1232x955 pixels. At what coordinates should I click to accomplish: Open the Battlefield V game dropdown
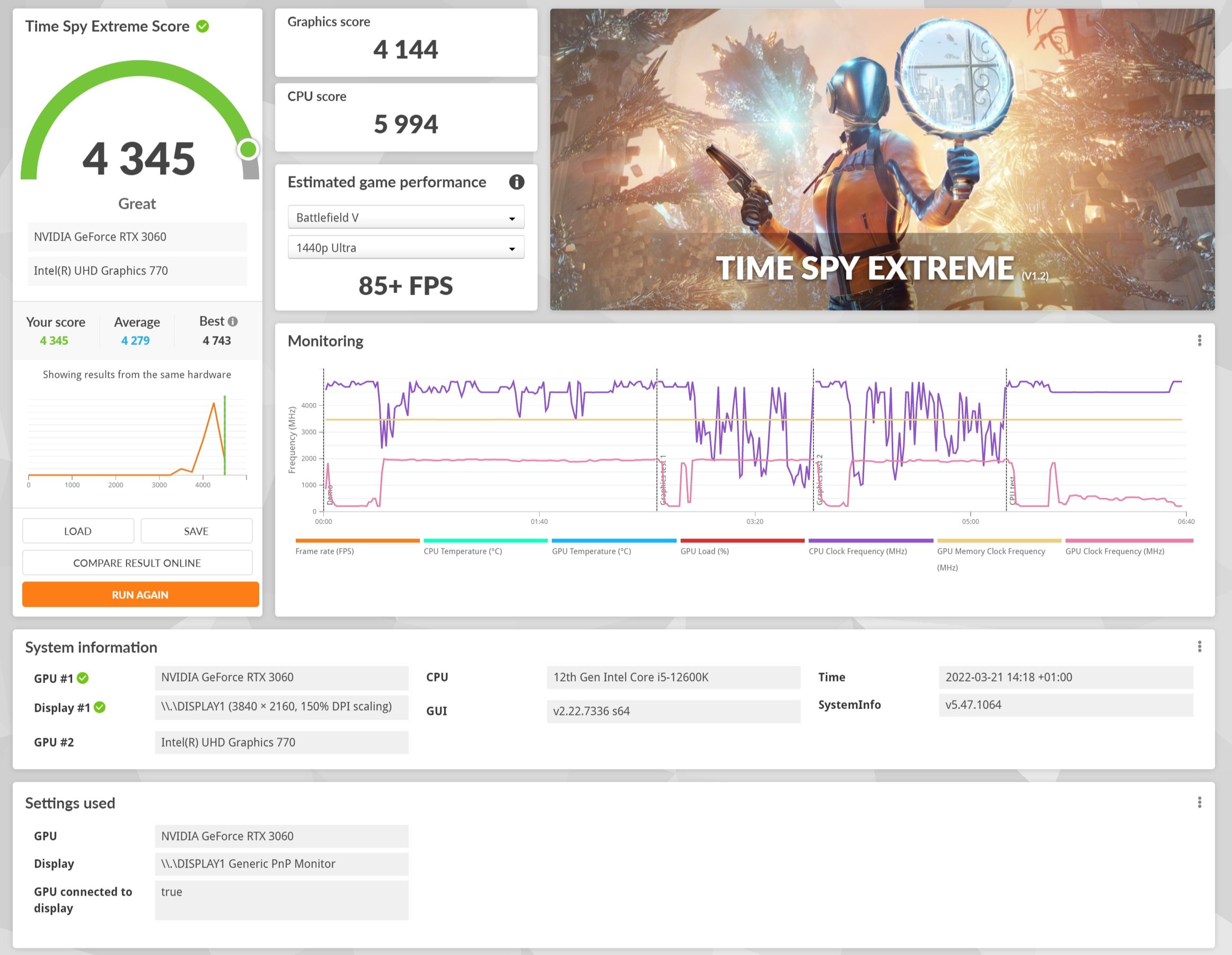coord(406,217)
